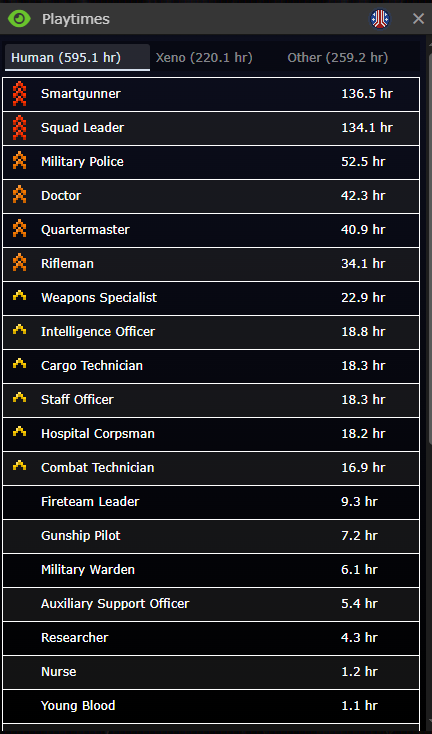
Task: Click the yellow rank icon next to Intelligence Officer
Action: pos(19,330)
